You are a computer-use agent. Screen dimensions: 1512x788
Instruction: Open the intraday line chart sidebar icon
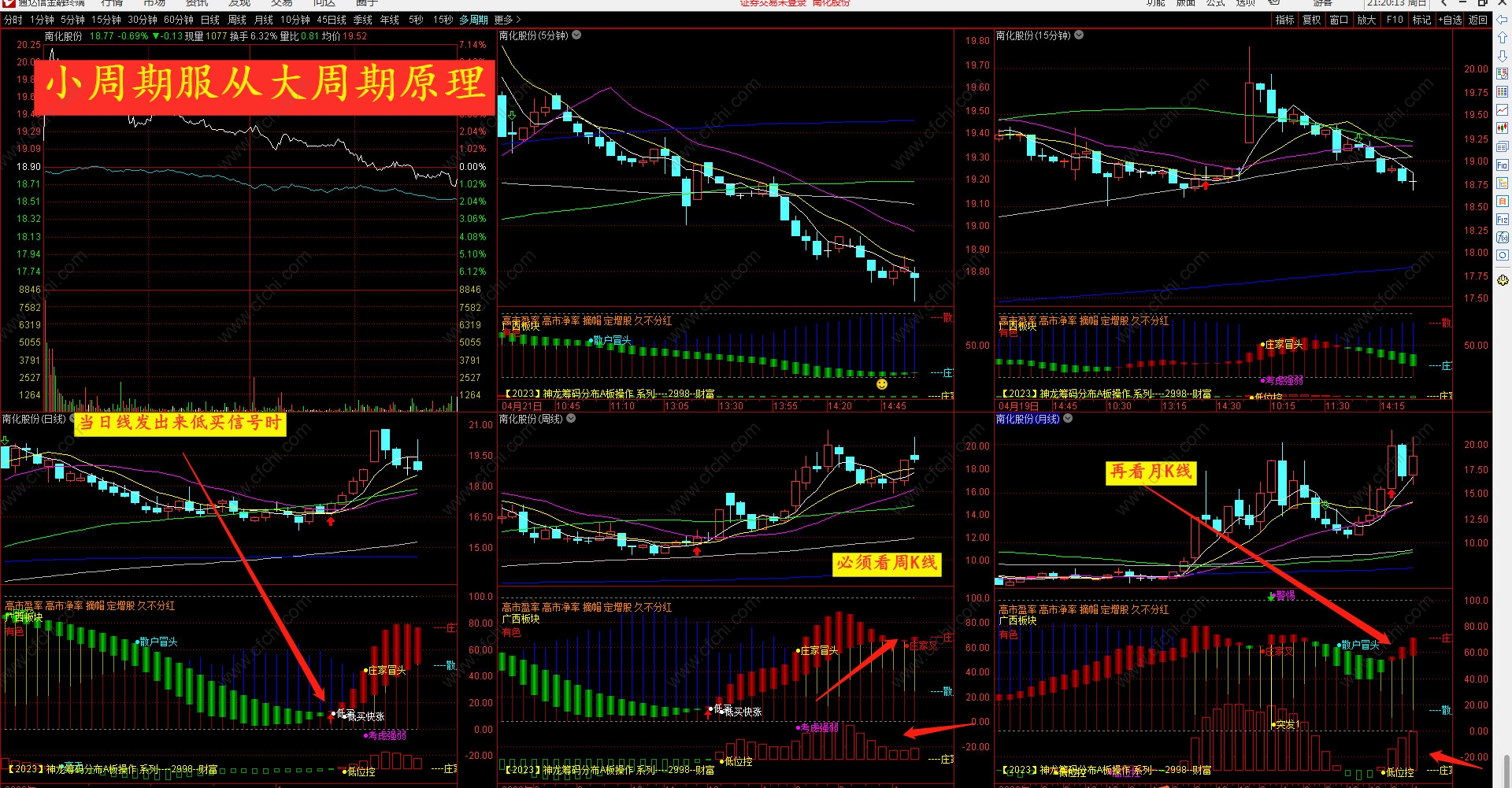click(1502, 110)
